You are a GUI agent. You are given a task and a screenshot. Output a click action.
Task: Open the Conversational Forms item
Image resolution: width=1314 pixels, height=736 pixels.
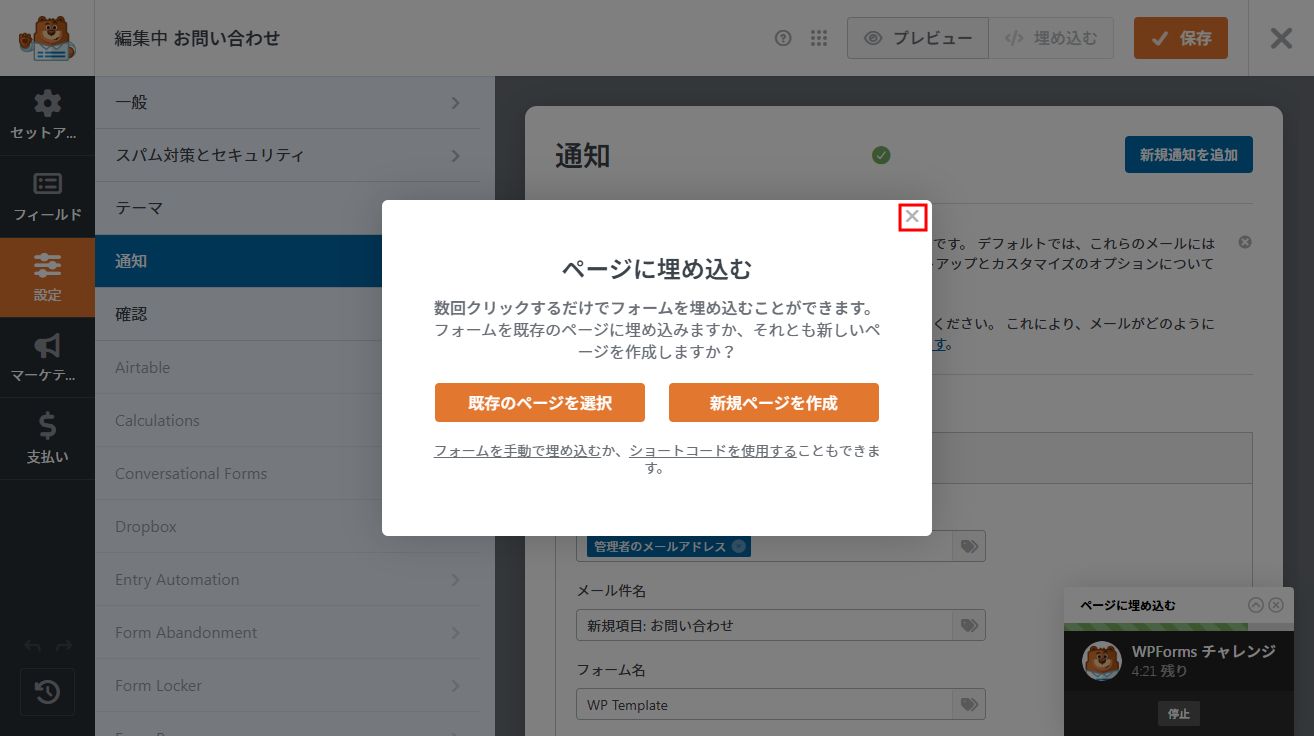point(238,473)
